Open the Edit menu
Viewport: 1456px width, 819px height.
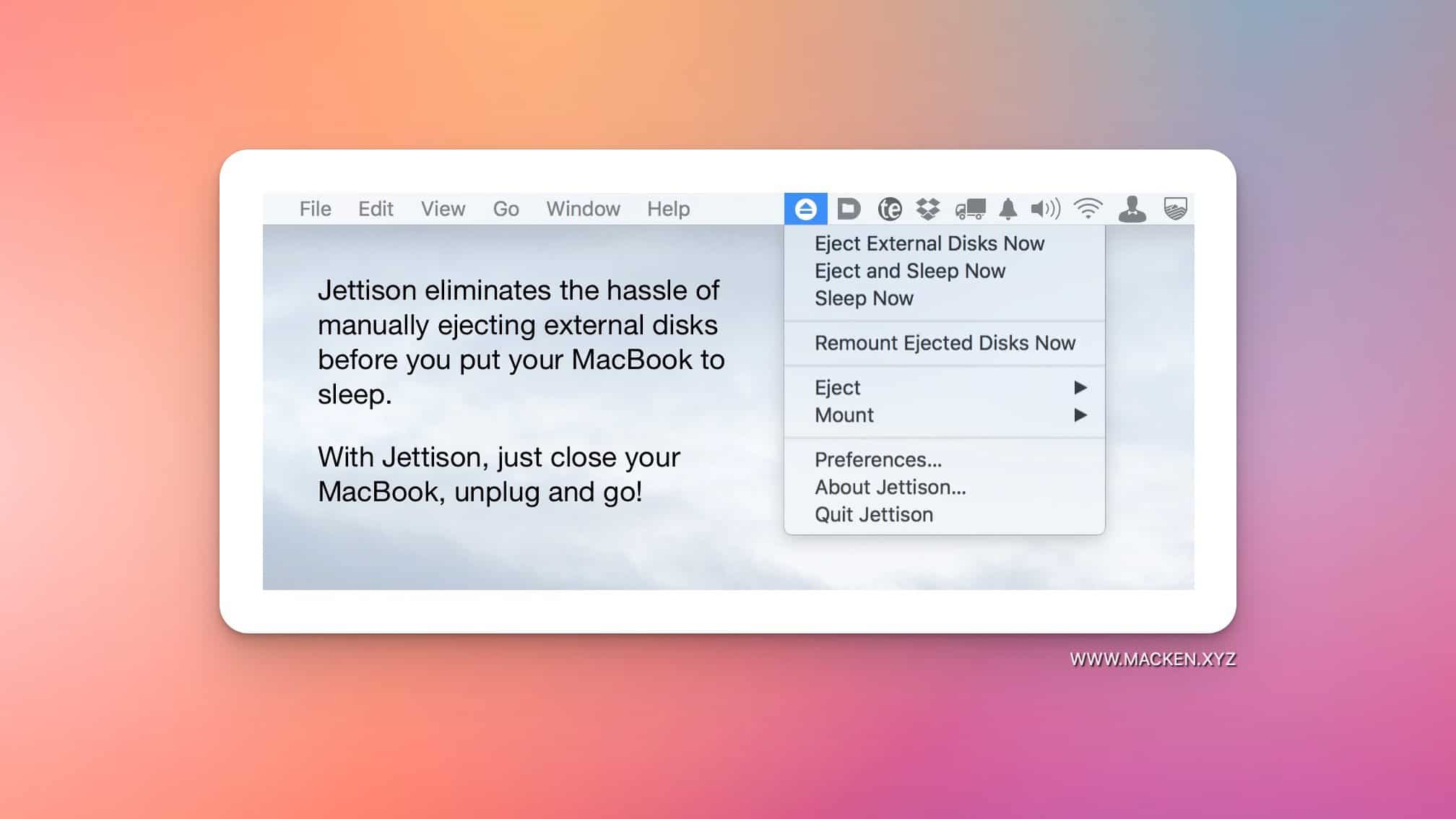pyautogui.click(x=376, y=209)
